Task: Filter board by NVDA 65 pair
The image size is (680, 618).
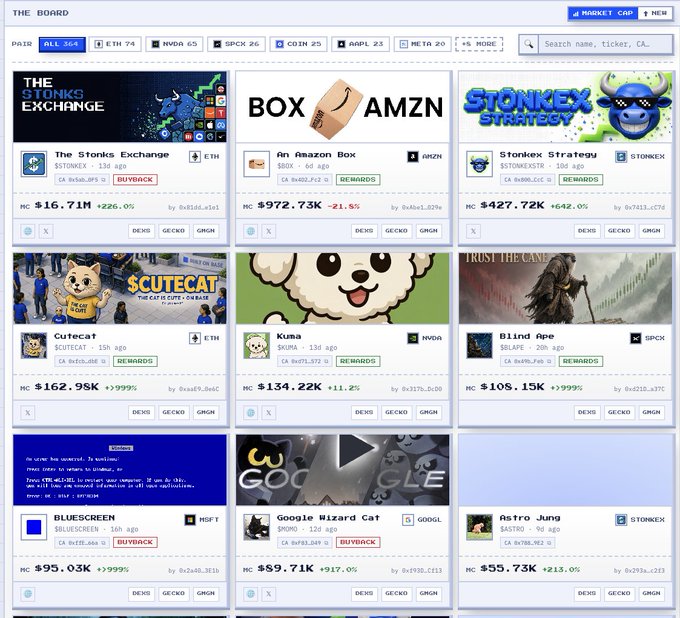Action: [174, 44]
